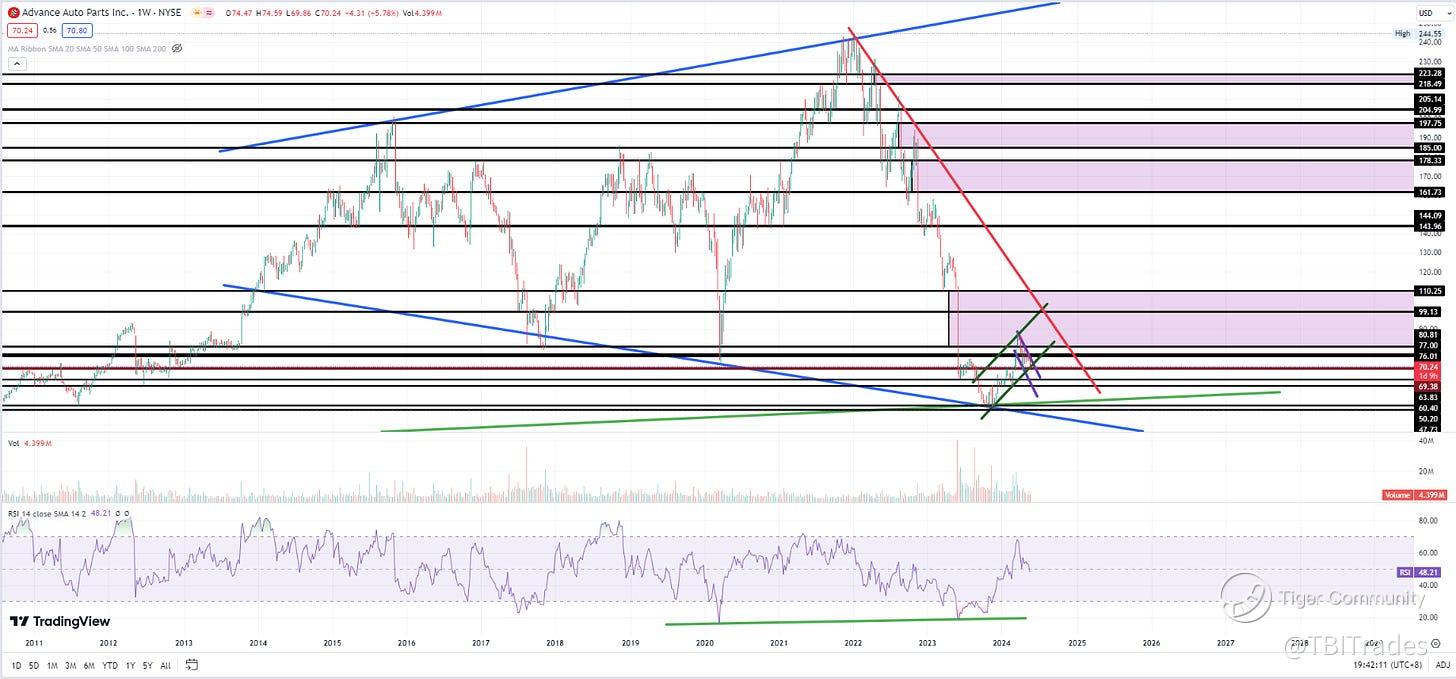The height and width of the screenshot is (679, 1456).
Task: Click the 80.81 price level label
Action: (1429, 335)
